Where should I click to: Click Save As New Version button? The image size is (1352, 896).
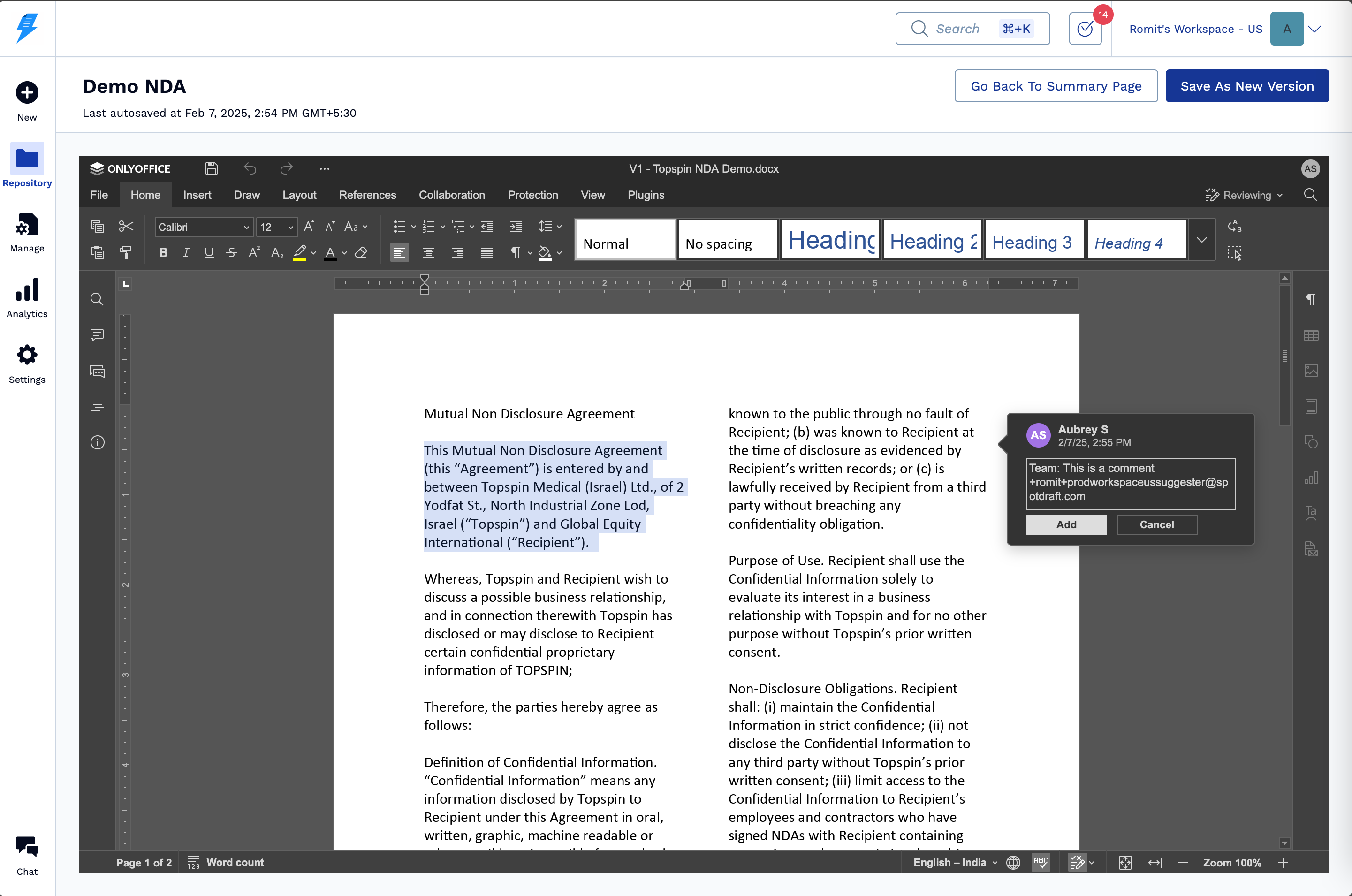pyautogui.click(x=1247, y=86)
